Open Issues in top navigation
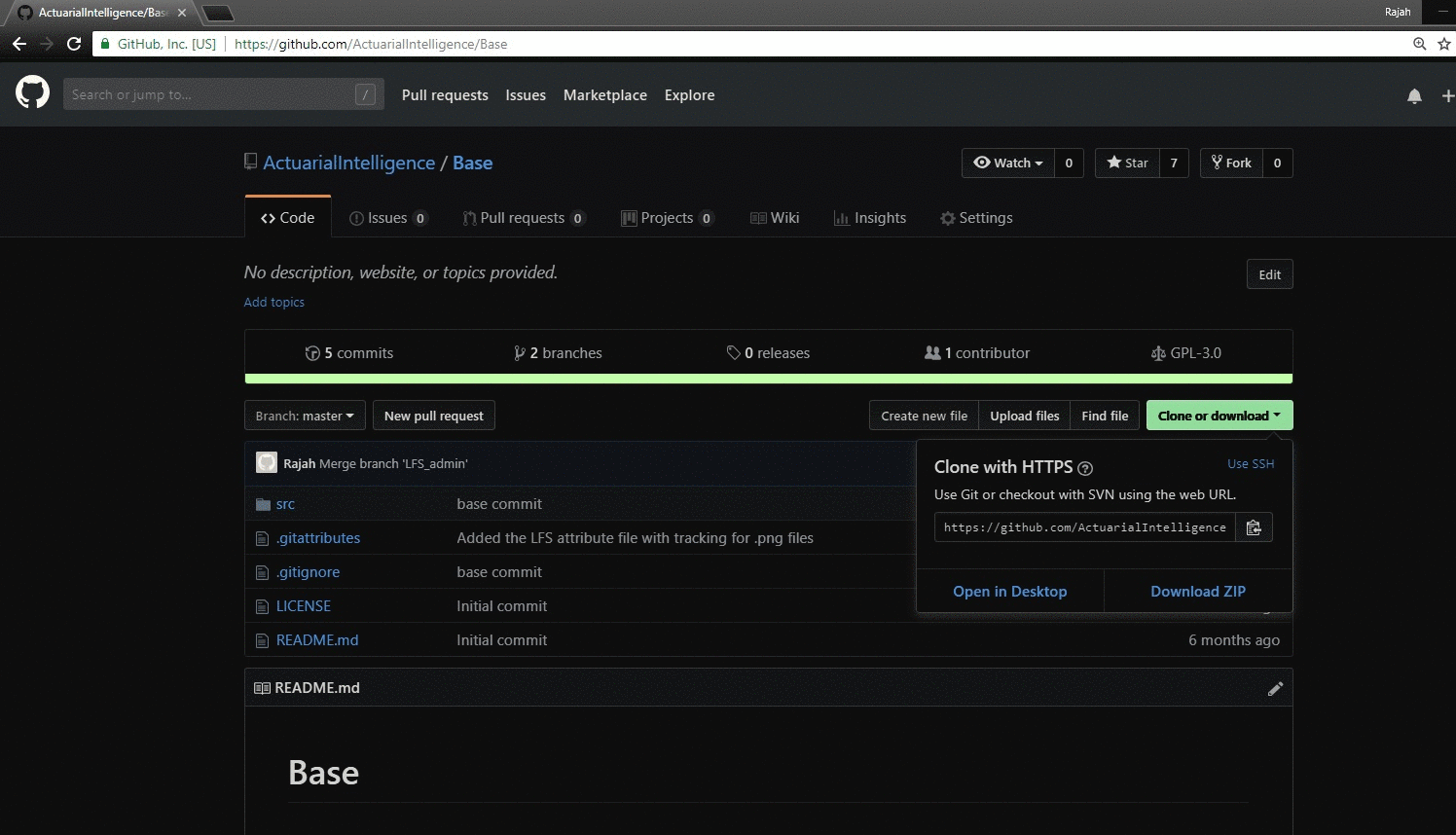 click(526, 95)
